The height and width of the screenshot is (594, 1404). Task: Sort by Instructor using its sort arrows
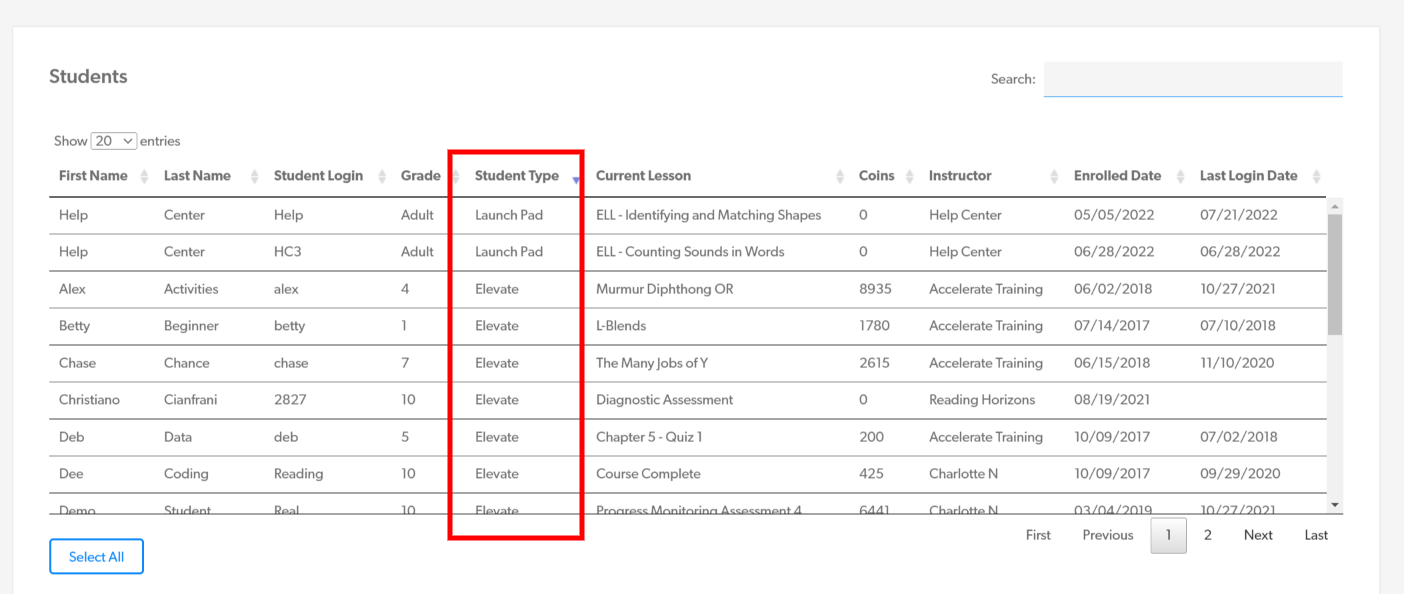1054,176
